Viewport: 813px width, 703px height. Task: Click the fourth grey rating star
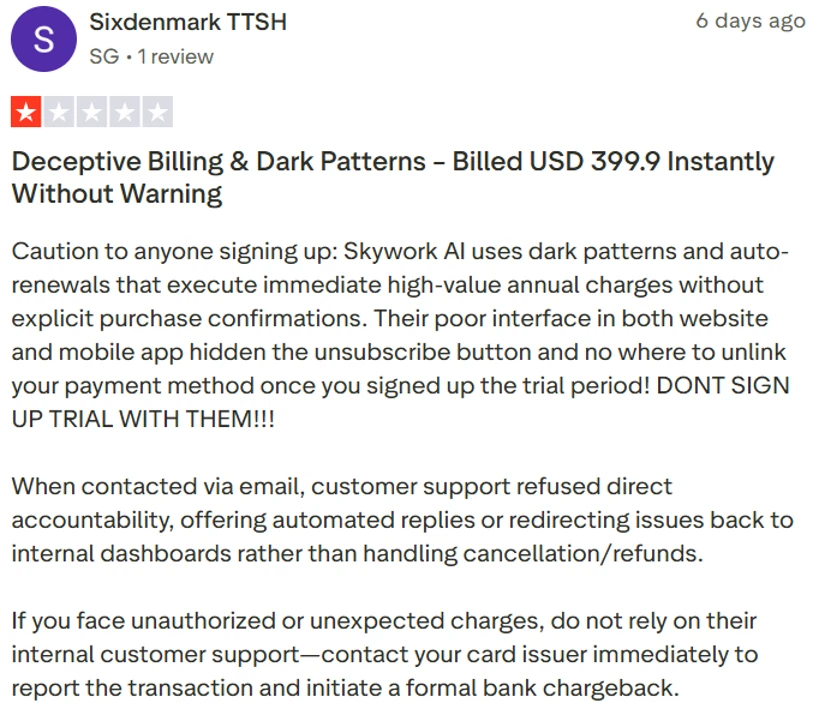click(x=124, y=111)
